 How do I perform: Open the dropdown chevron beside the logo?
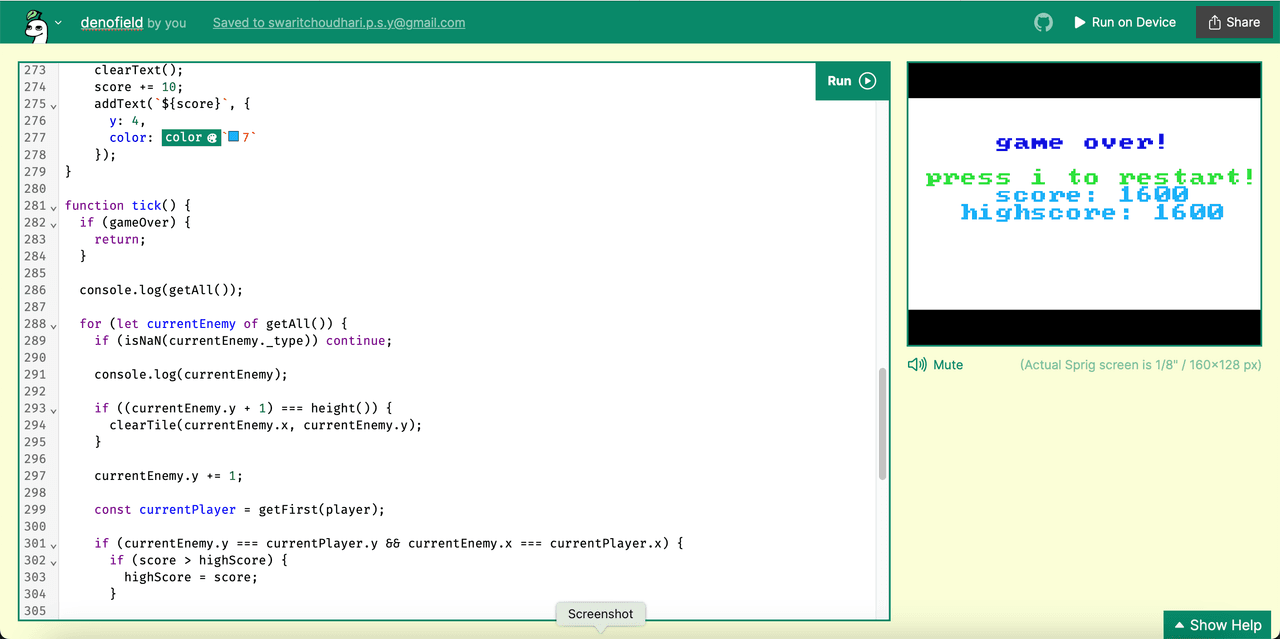click(x=58, y=22)
